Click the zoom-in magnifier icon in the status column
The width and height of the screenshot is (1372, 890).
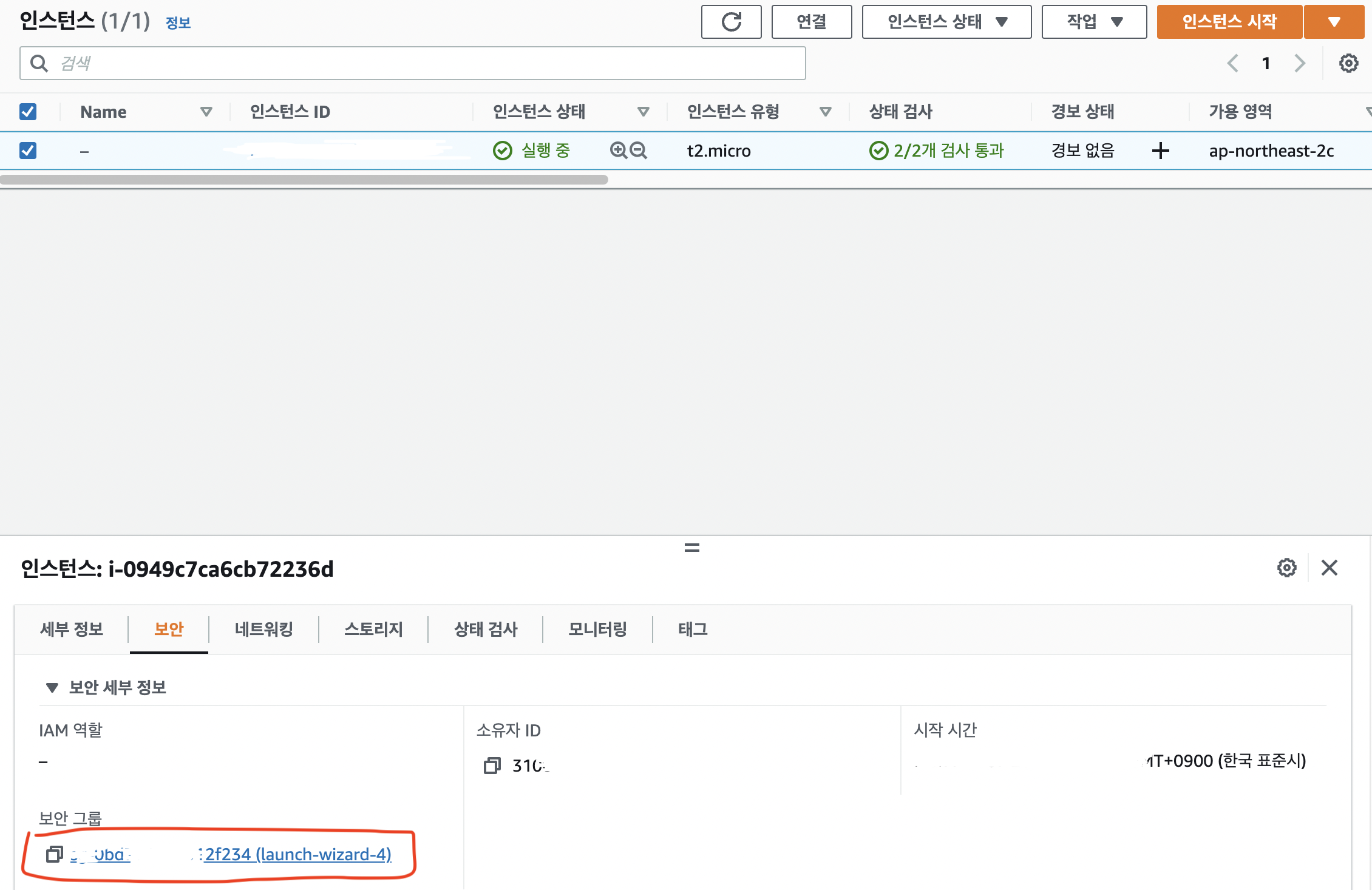[x=618, y=150]
